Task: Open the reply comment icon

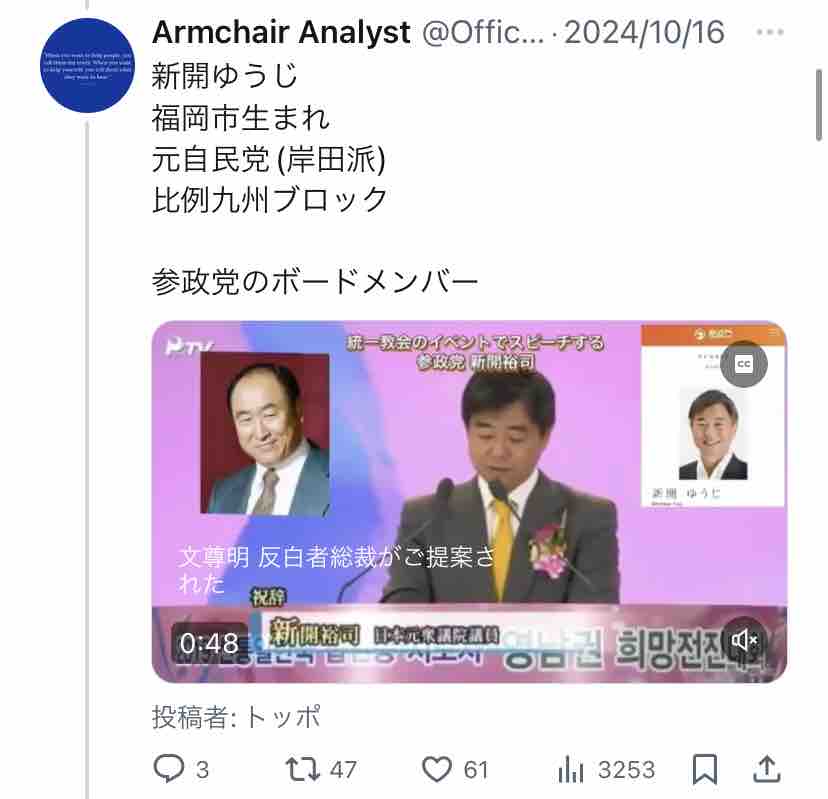Action: [x=168, y=768]
